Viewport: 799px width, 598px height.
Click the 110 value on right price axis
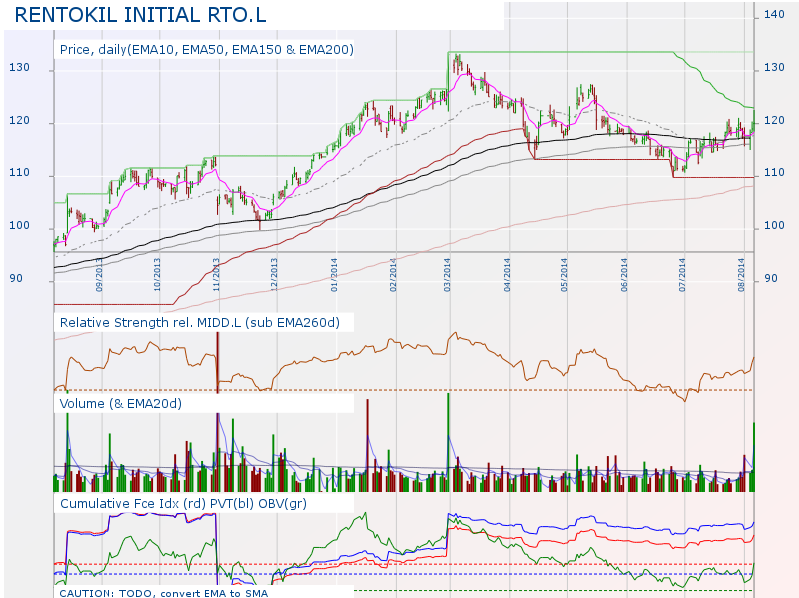[774, 173]
